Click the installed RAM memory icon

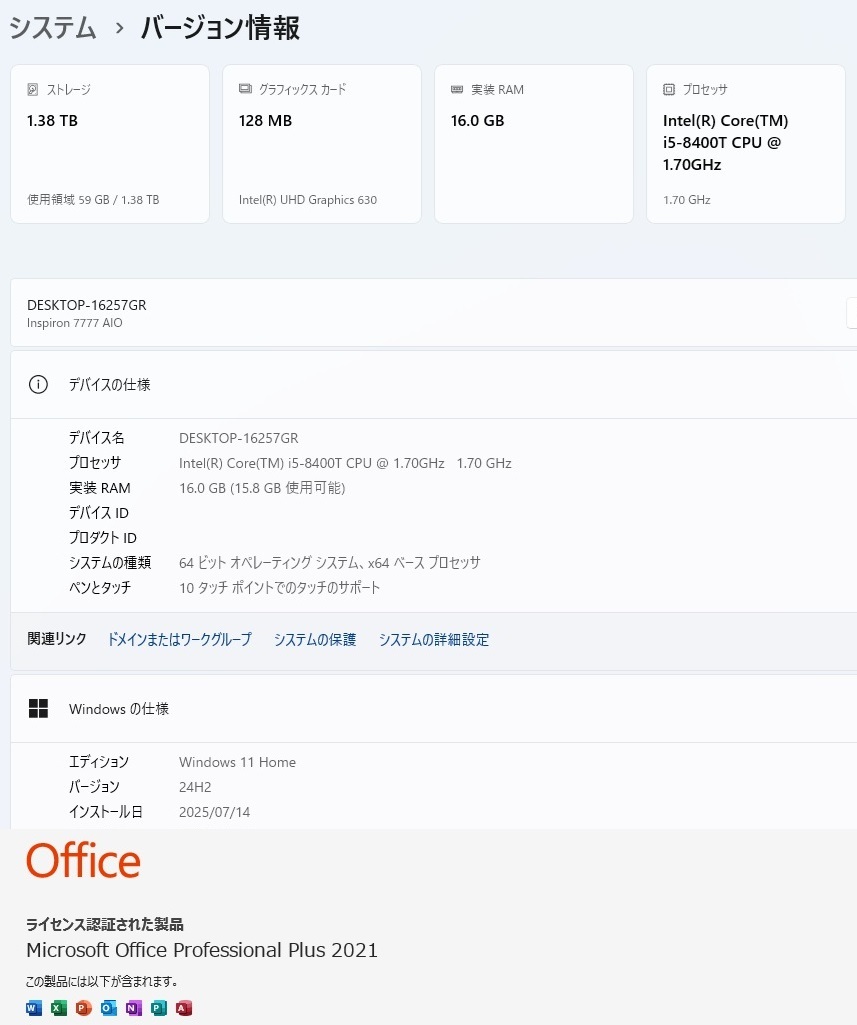click(457, 90)
